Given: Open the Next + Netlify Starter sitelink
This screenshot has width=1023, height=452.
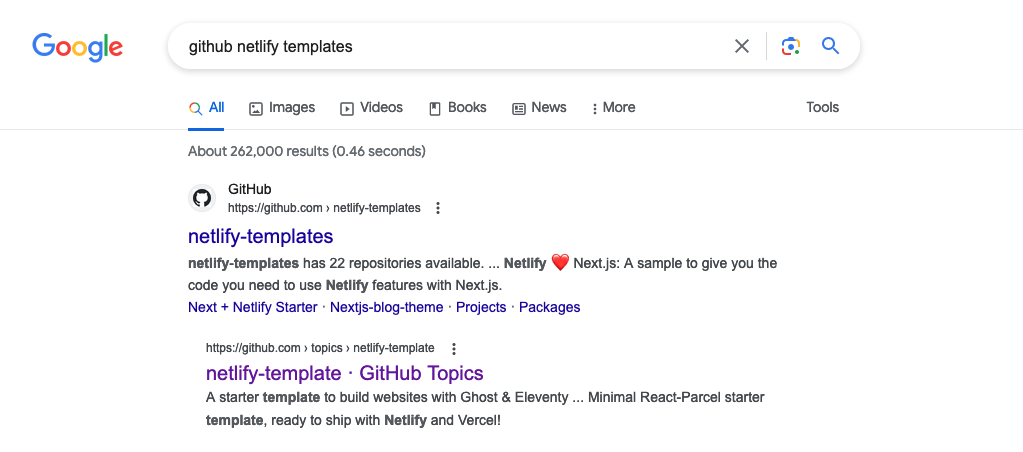Looking at the screenshot, I should [x=252, y=308].
